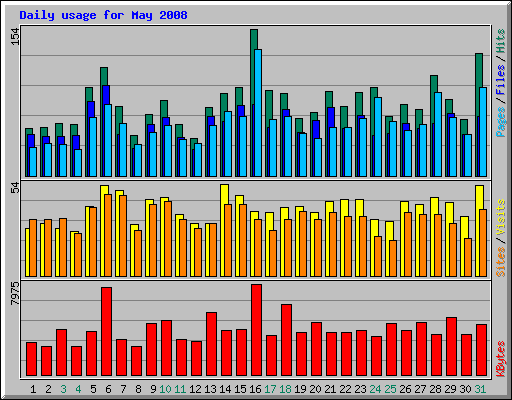Click day 1 on the x-axis
The image size is (512, 400).
coord(33,389)
